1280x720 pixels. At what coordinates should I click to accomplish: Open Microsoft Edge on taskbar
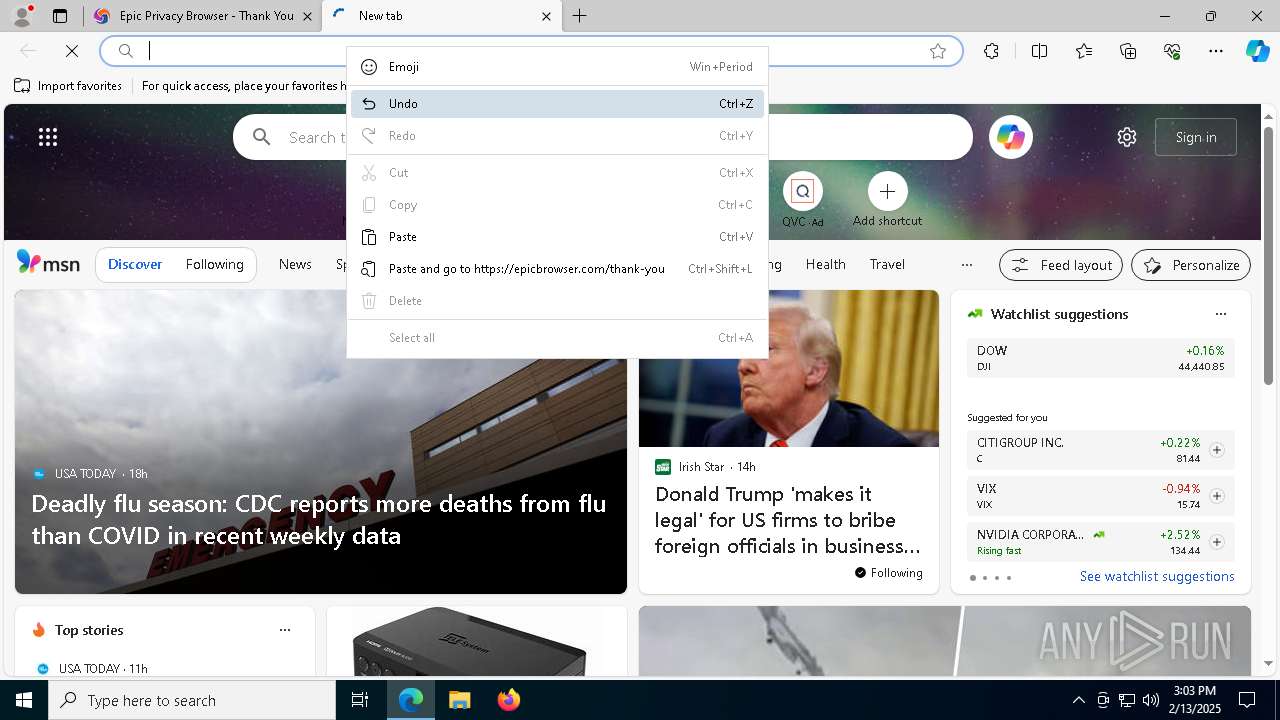[411, 700]
